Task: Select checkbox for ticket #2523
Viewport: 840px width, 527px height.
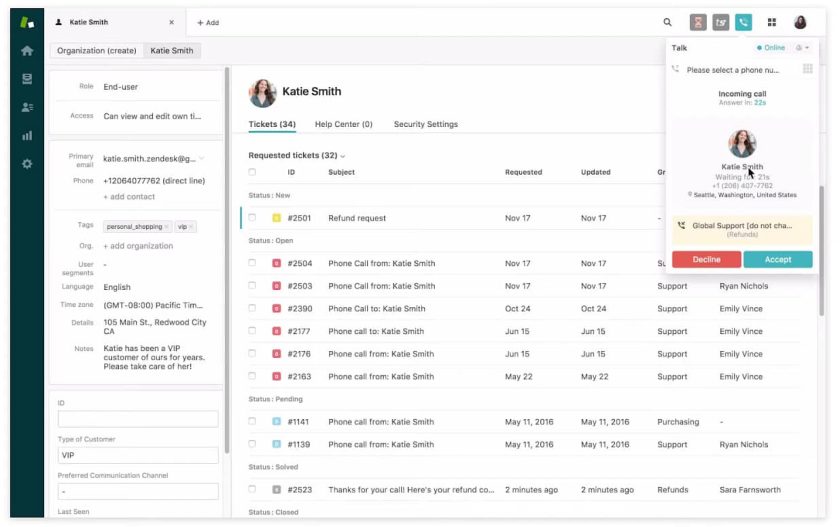Action: 252,489
